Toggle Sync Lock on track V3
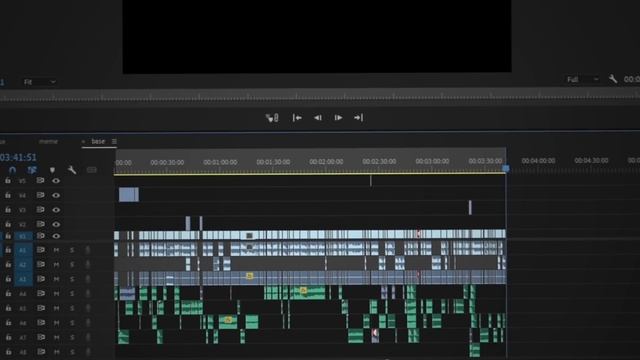Image resolution: width=640 pixels, height=360 pixels. pyautogui.click(x=40, y=209)
